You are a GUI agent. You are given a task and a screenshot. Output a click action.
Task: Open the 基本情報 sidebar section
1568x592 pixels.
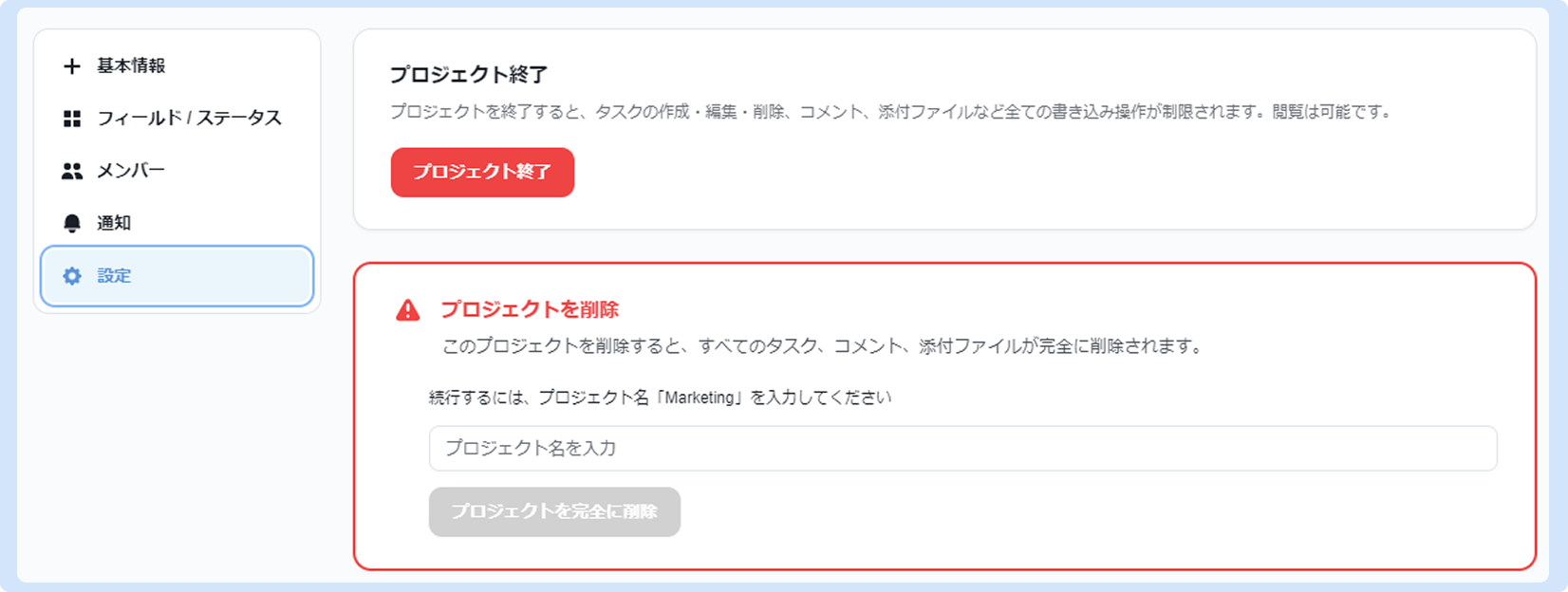tap(177, 65)
